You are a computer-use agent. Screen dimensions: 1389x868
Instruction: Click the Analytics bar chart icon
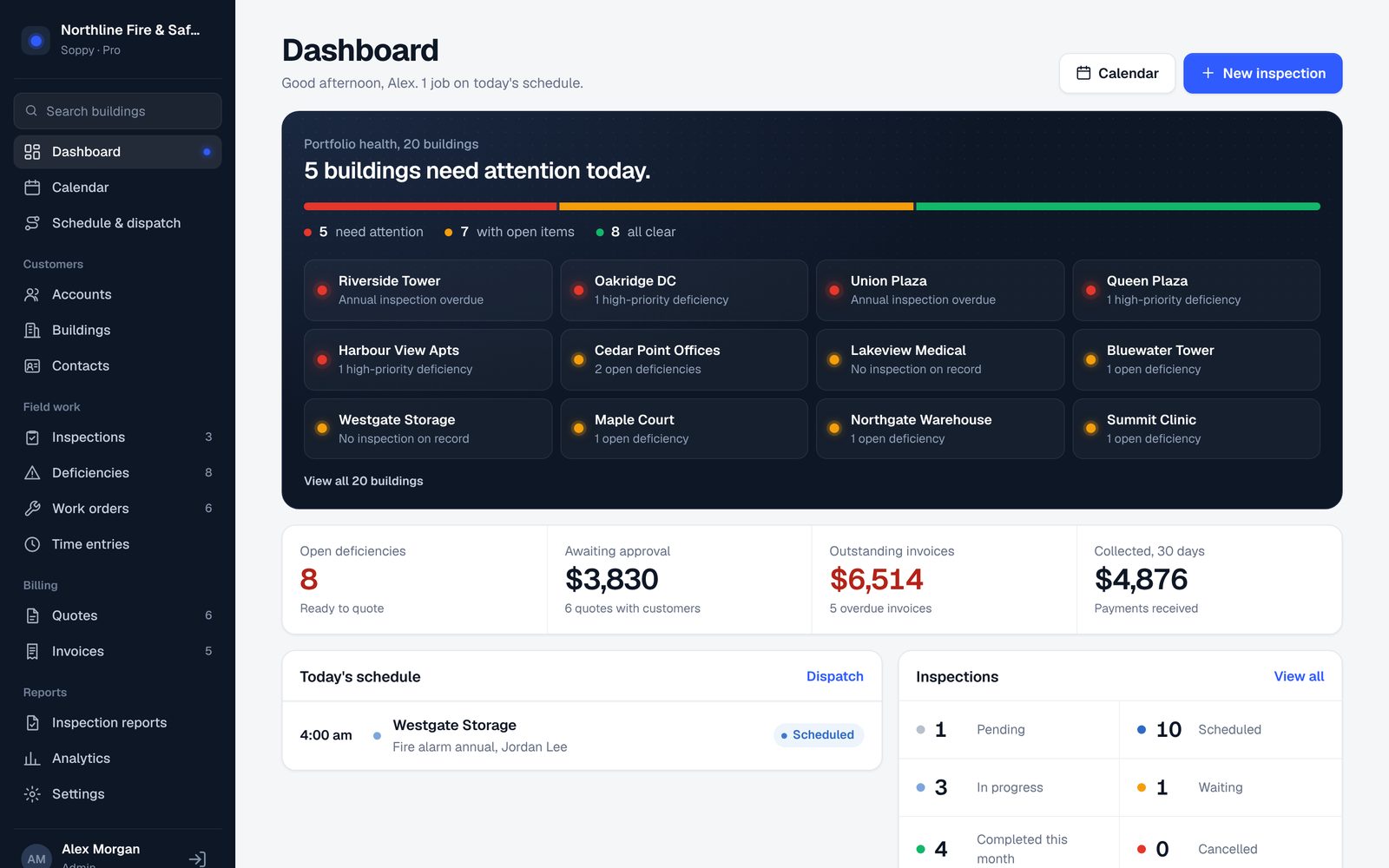32,759
